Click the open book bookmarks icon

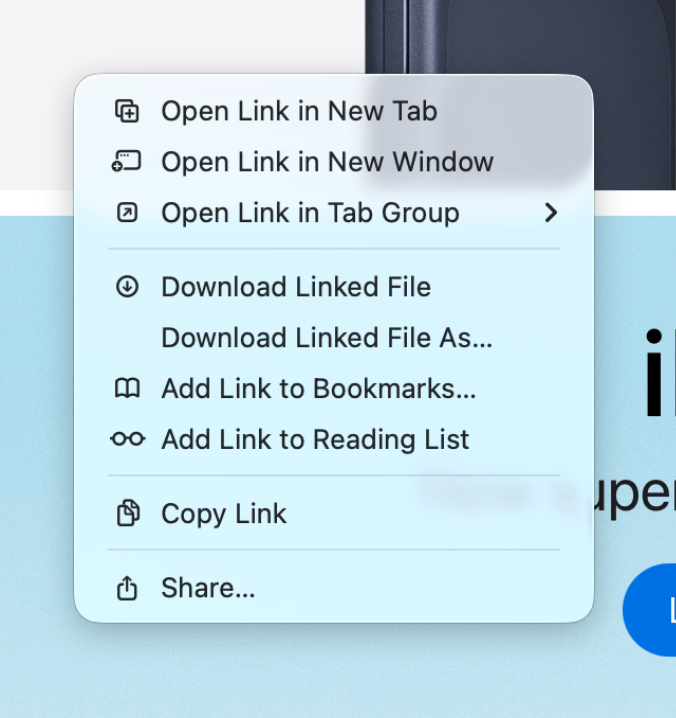click(127, 388)
